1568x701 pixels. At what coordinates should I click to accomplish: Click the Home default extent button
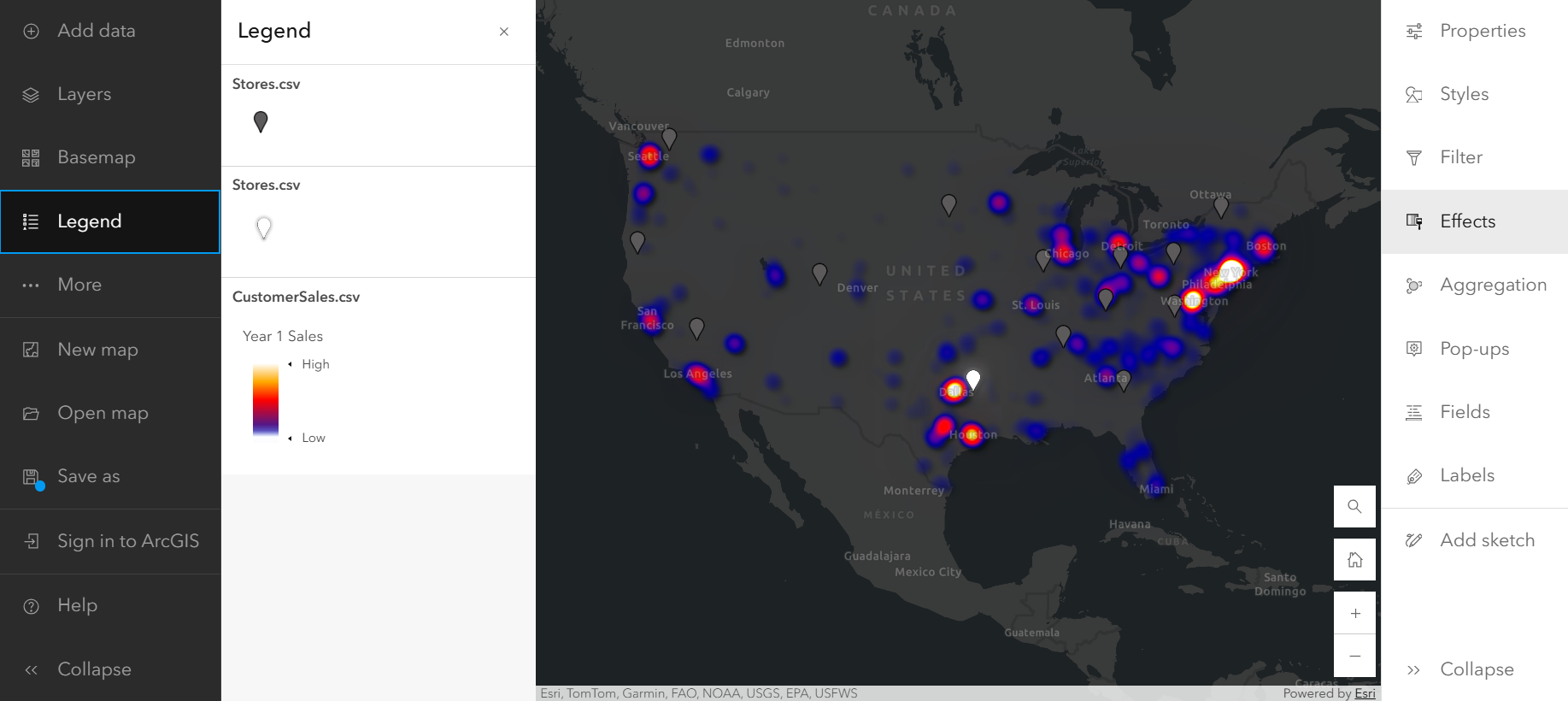click(1354, 560)
